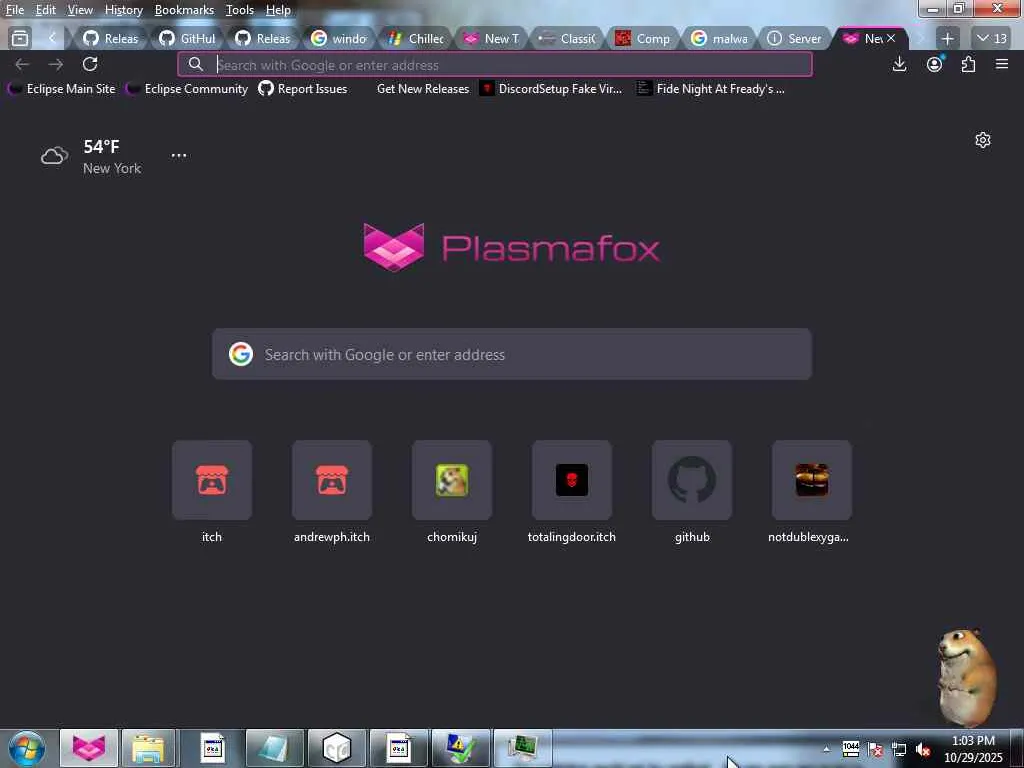Switch to the Google windo tab
The width and height of the screenshot is (1024, 768).
tap(339, 39)
